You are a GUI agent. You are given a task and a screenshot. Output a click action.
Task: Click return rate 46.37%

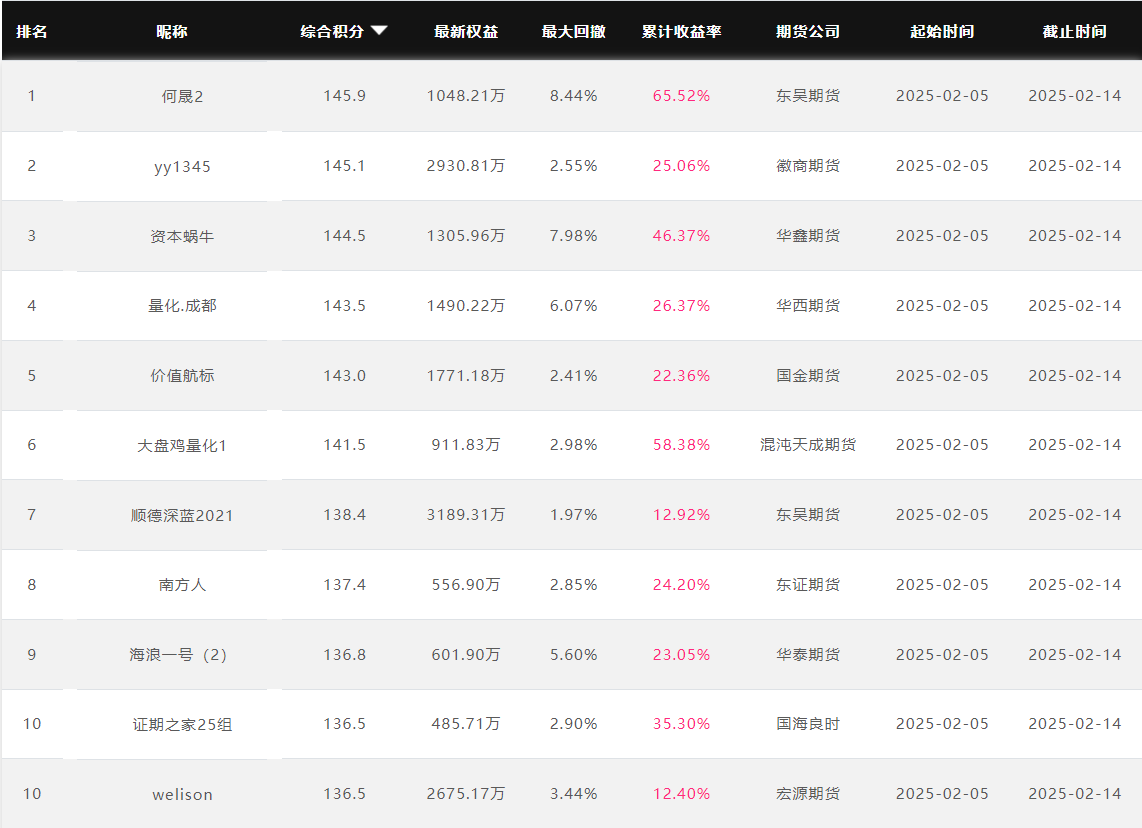[682, 235]
